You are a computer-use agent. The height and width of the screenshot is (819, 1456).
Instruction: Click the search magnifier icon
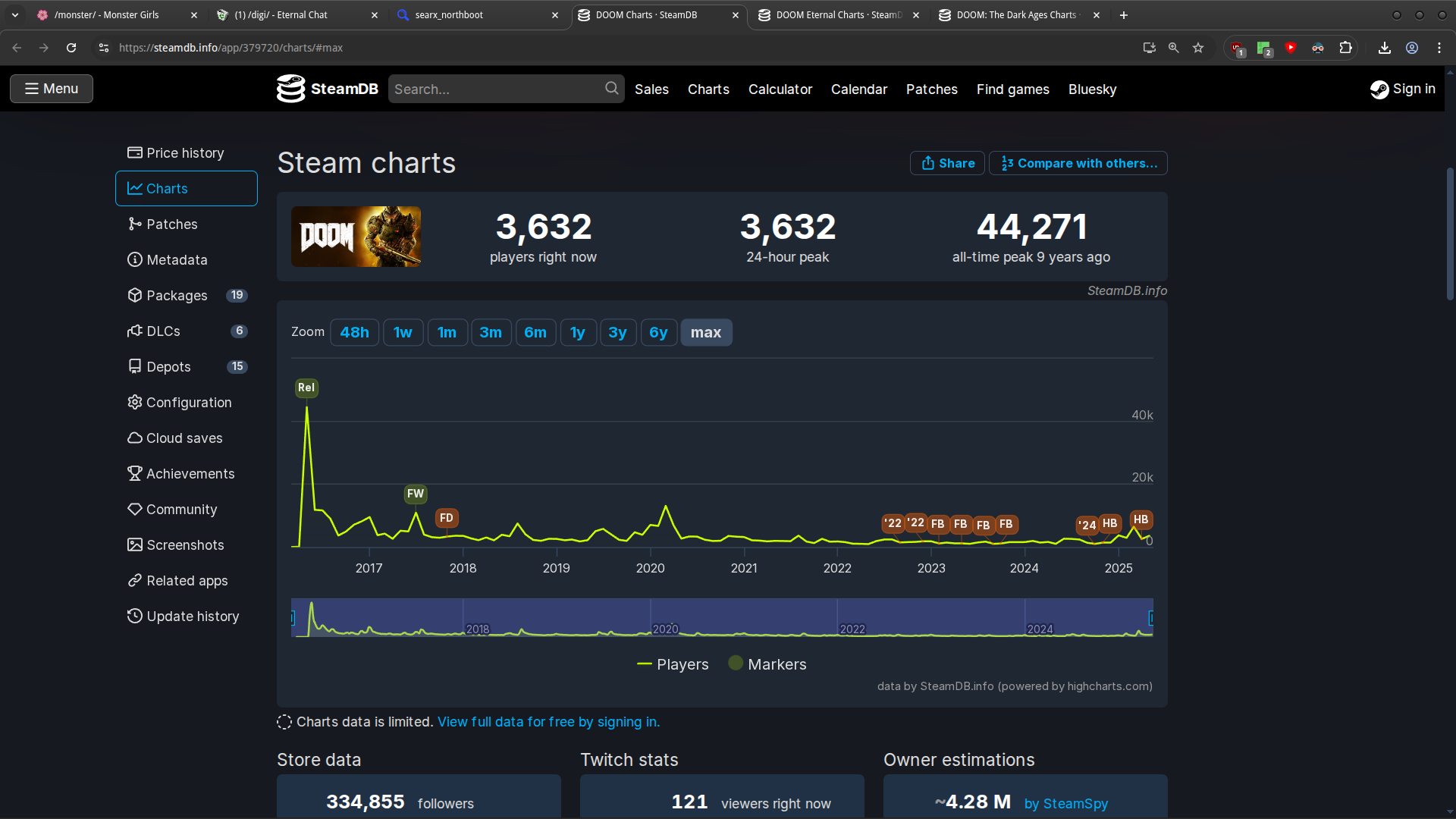click(x=611, y=89)
